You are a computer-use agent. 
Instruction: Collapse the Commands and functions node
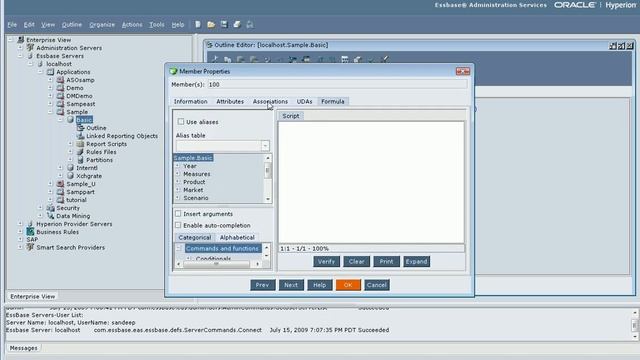pyautogui.click(x=179, y=248)
